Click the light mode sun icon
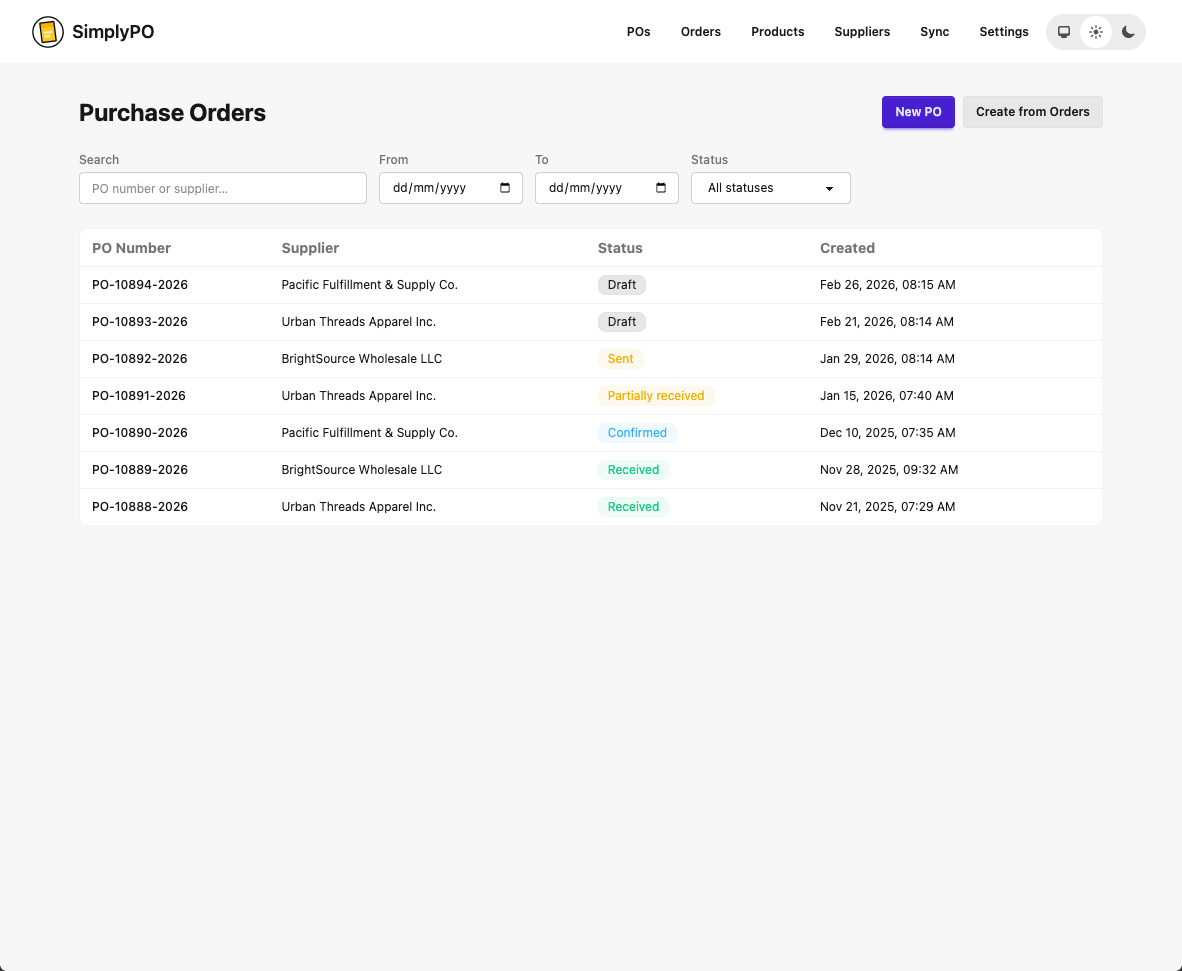The width and height of the screenshot is (1182, 971). point(1095,31)
